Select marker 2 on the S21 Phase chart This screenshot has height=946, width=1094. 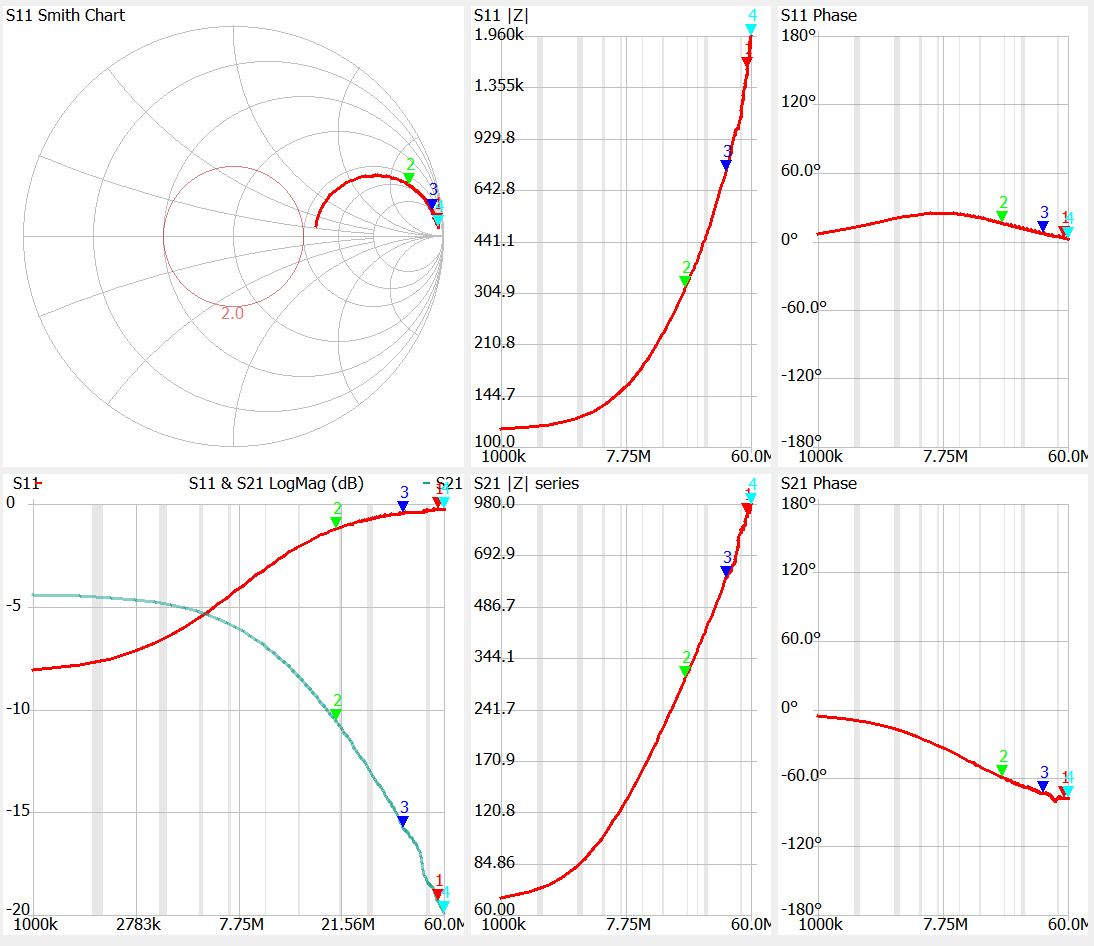tap(1002, 769)
